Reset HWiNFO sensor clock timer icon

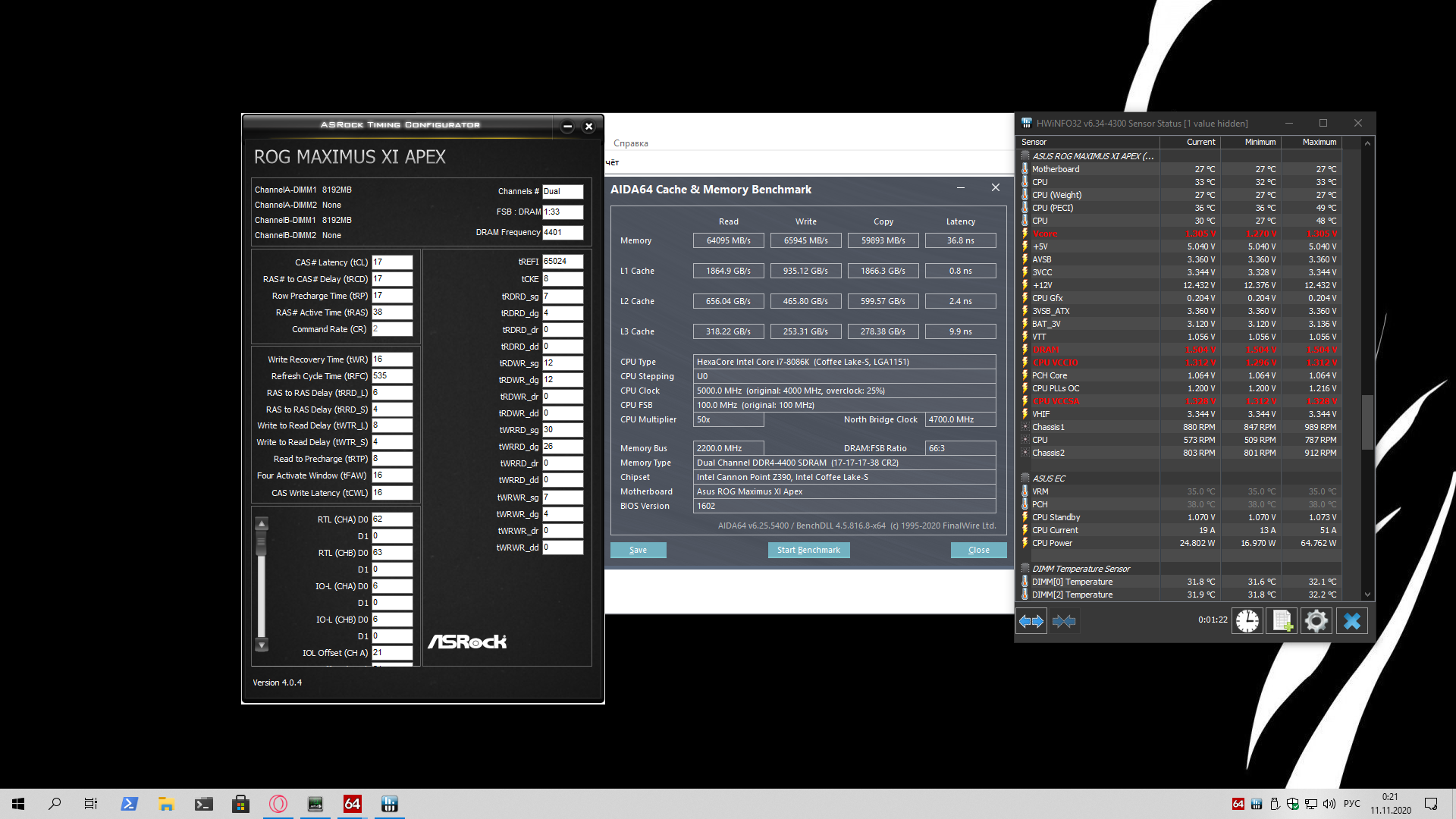pos(1247,621)
